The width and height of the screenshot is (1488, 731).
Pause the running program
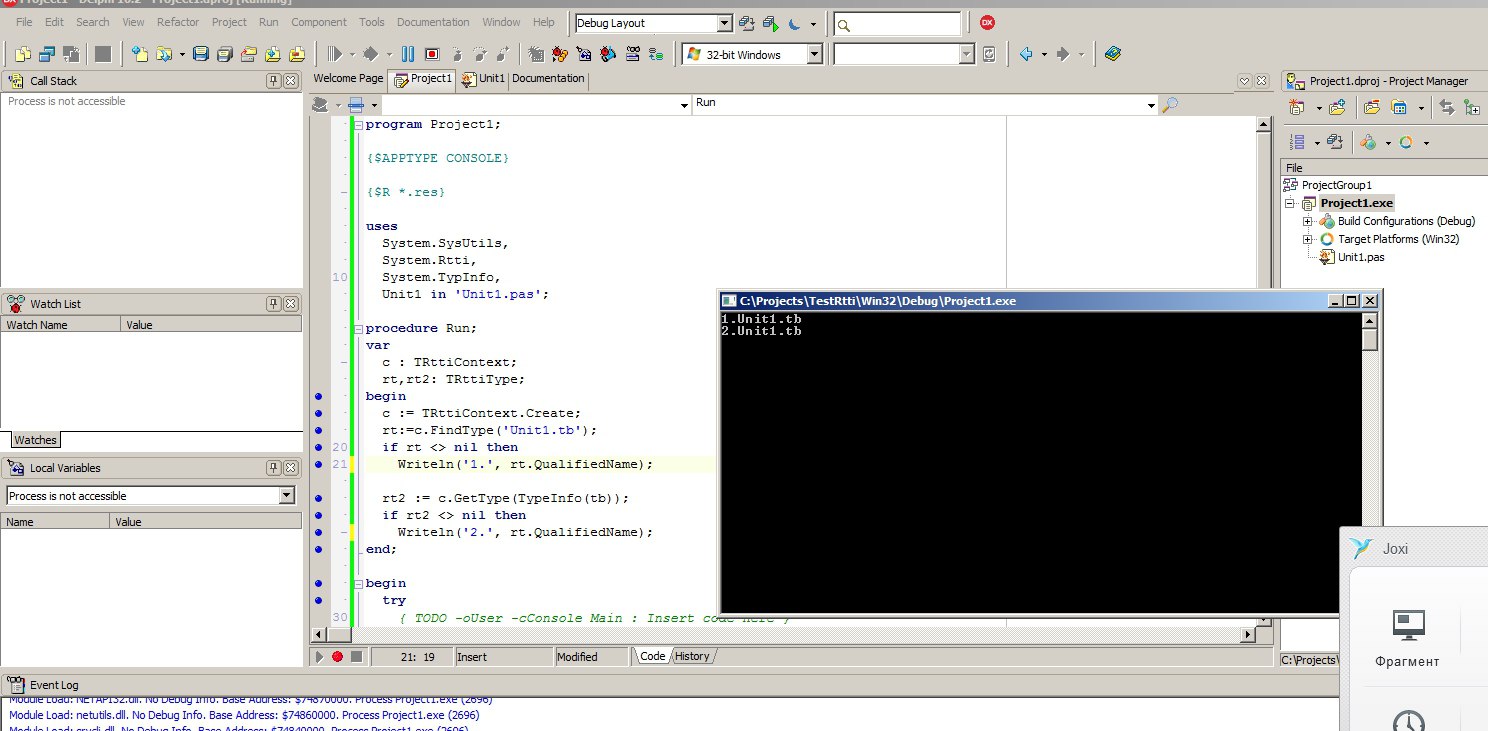point(408,54)
